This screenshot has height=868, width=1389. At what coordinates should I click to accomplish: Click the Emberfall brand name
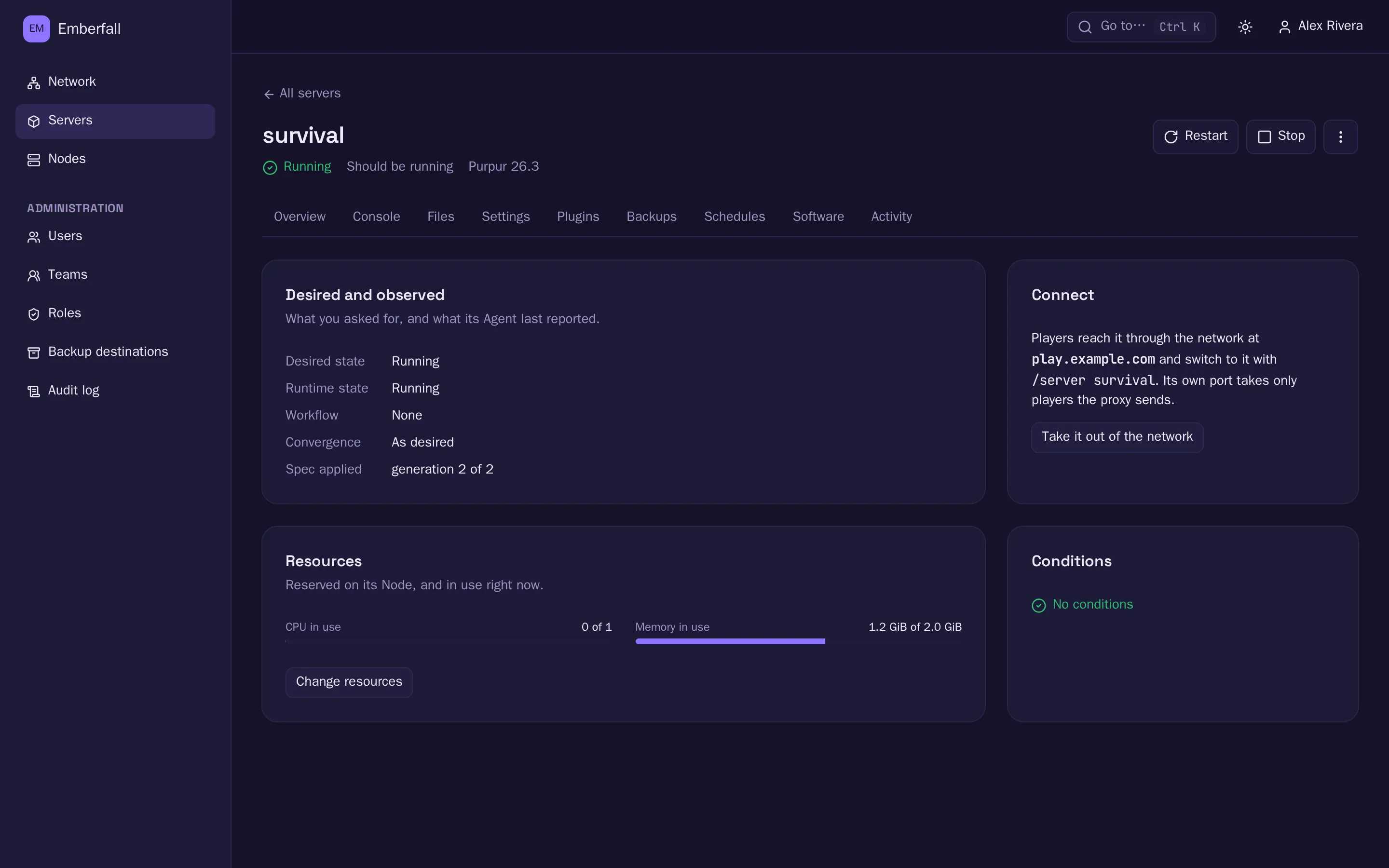(90, 29)
